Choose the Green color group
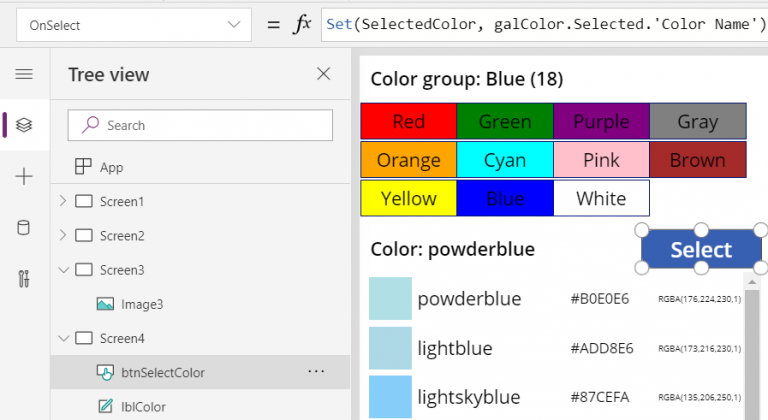Image resolution: width=768 pixels, height=420 pixels. coord(505,121)
